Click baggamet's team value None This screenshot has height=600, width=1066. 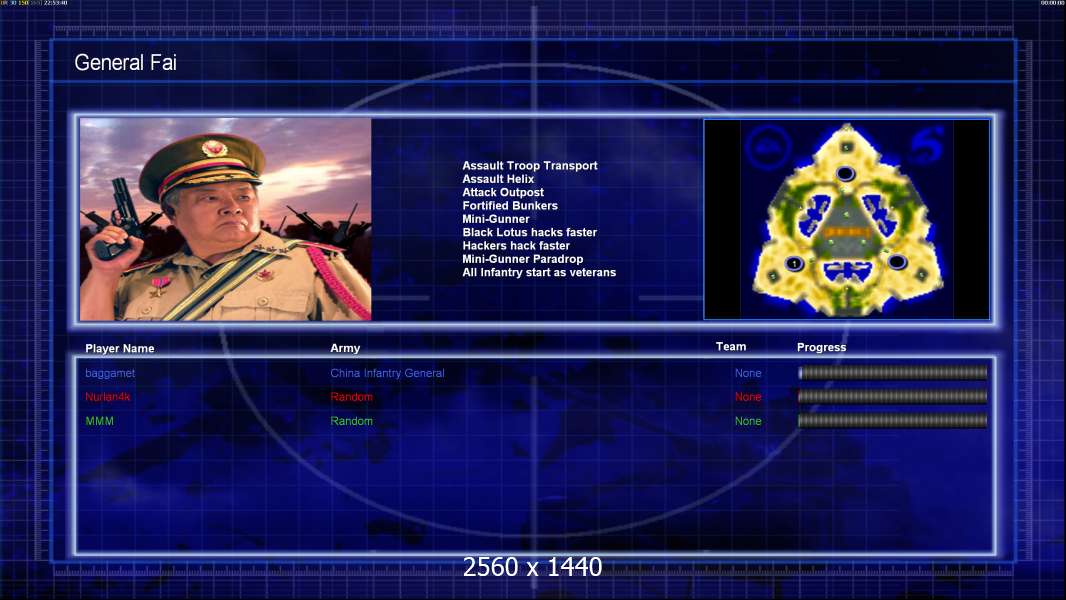[748, 373]
